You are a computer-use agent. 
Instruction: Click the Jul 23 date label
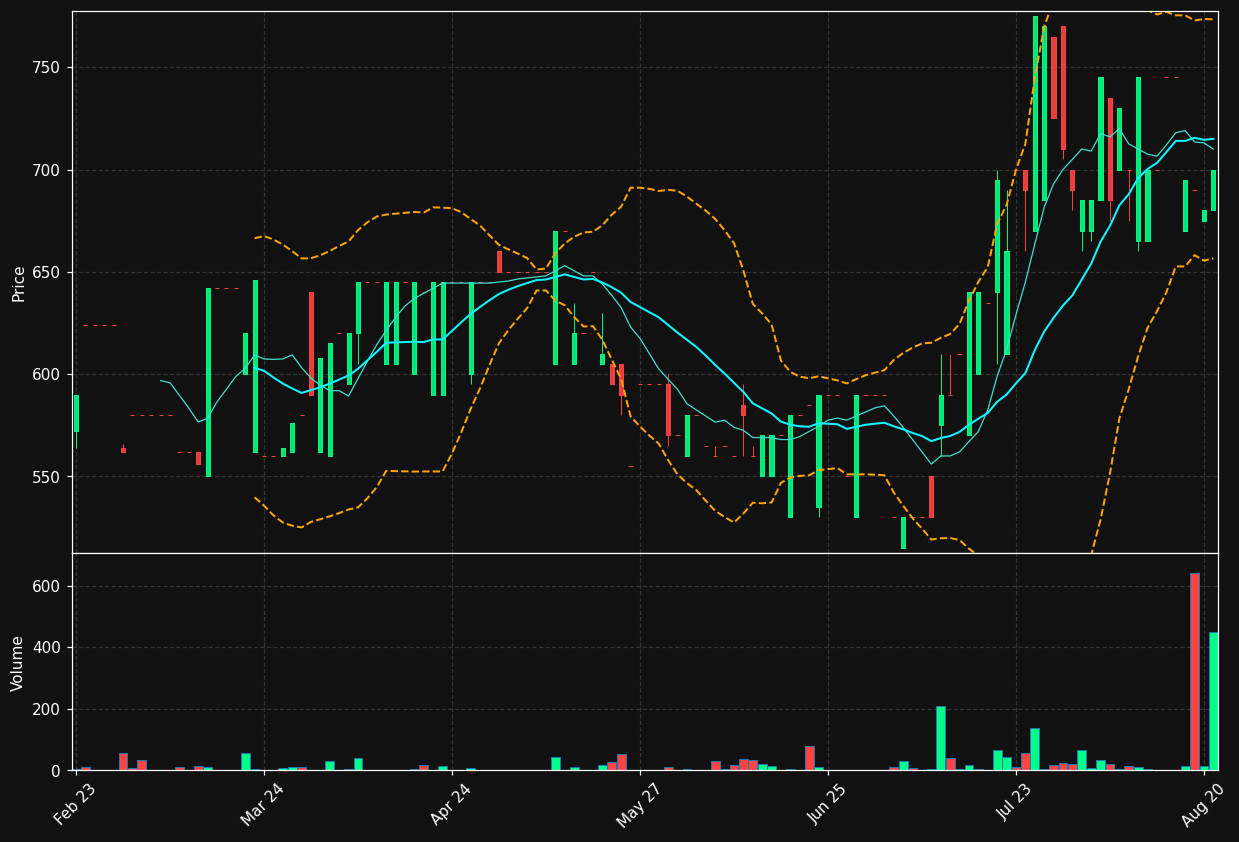coord(1015,804)
